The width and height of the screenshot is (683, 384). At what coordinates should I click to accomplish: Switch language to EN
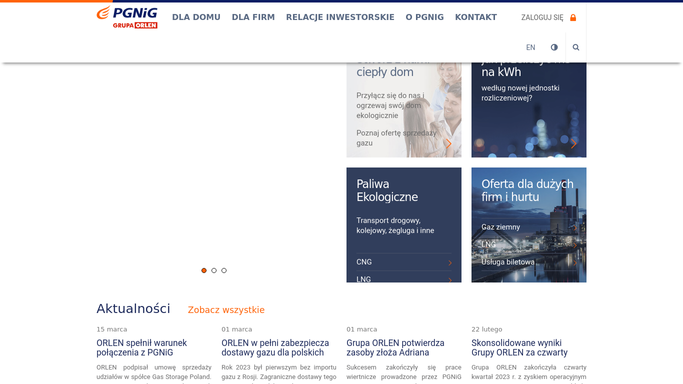coord(531,47)
